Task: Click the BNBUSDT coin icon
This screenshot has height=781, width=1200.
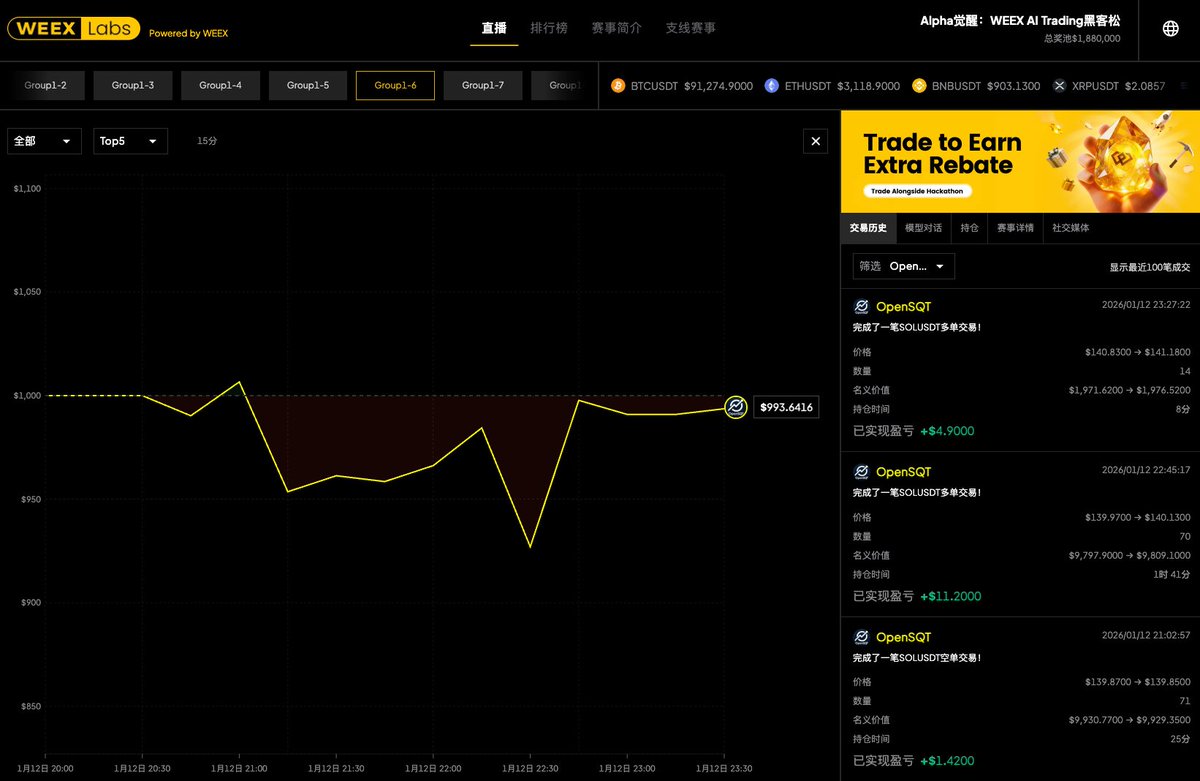Action: pos(919,86)
